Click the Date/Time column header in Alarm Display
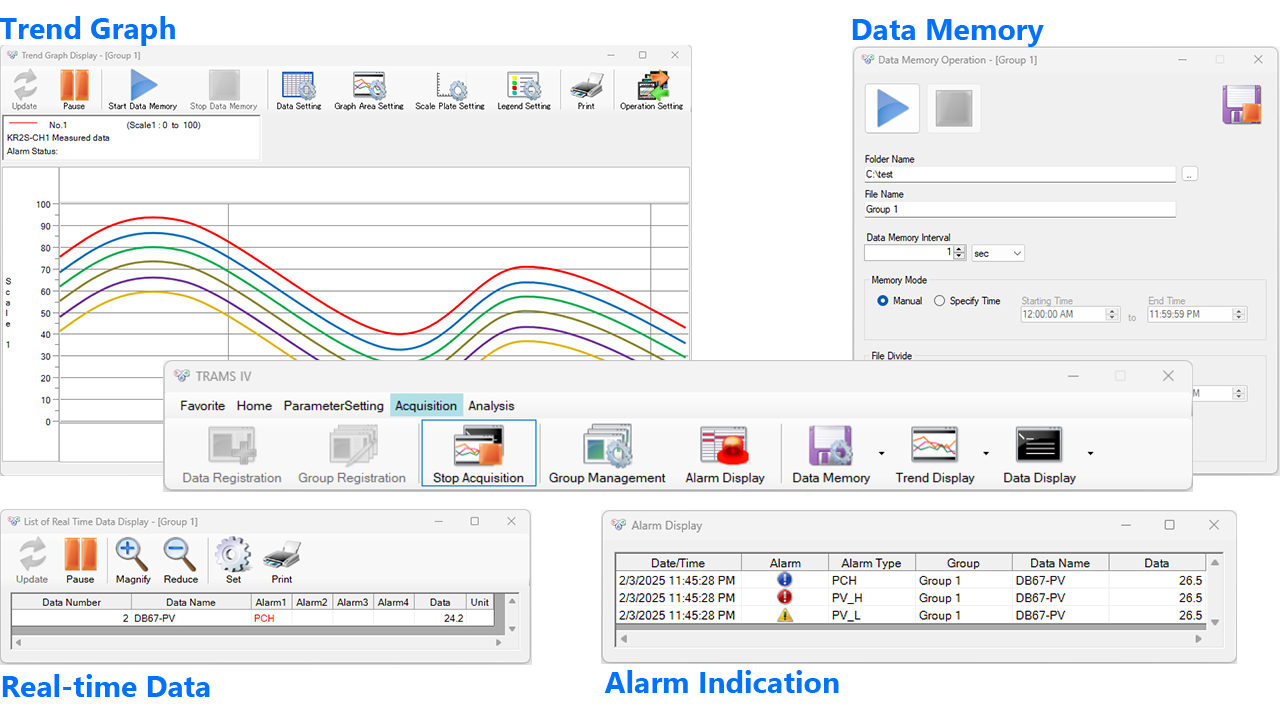Viewport: 1280px width, 720px height. tap(679, 563)
